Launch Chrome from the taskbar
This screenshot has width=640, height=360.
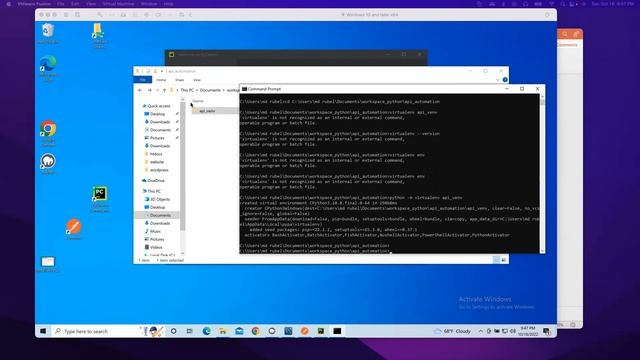point(256,331)
